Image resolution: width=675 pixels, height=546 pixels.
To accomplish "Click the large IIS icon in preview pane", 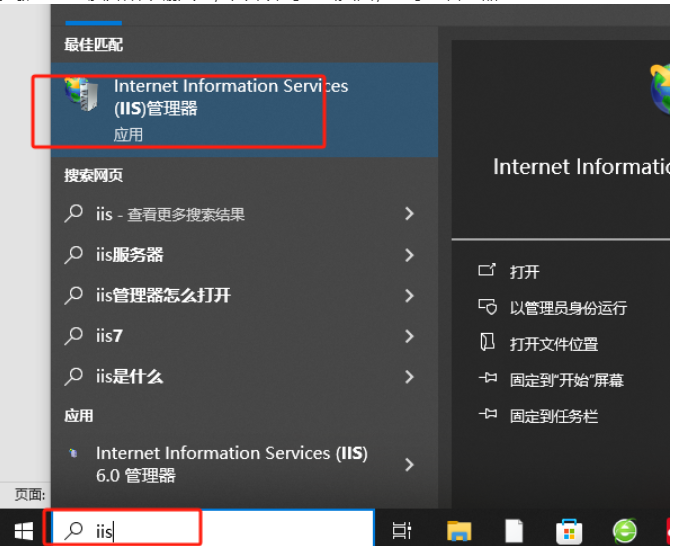I will [660, 89].
